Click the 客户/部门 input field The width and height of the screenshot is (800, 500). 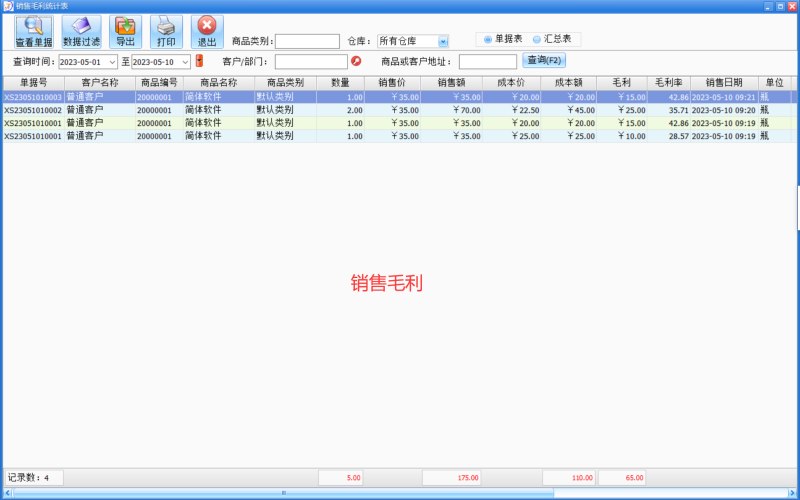click(x=311, y=62)
